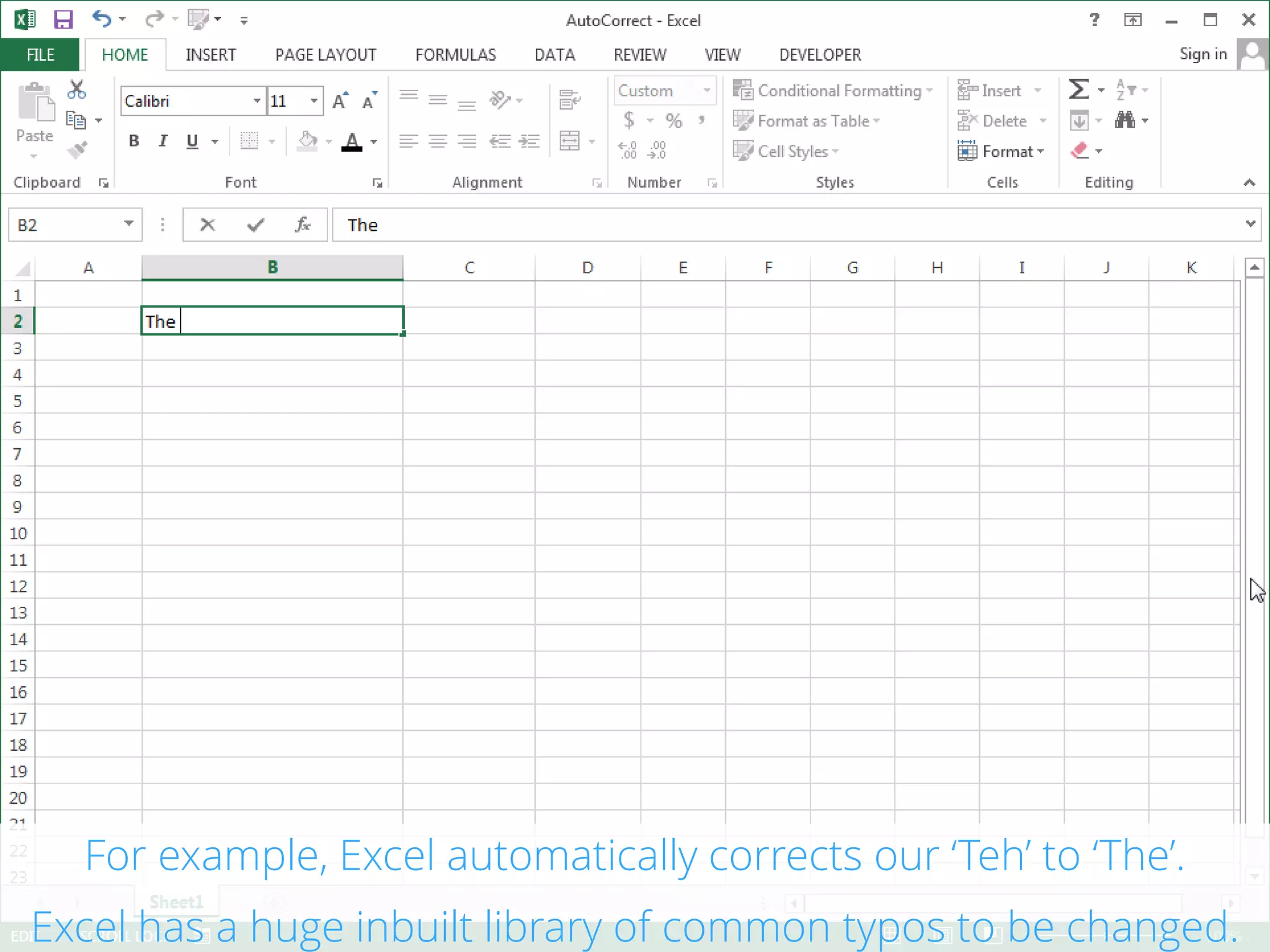Click the AutoSum sigma icon
1270x952 pixels.
point(1079,89)
